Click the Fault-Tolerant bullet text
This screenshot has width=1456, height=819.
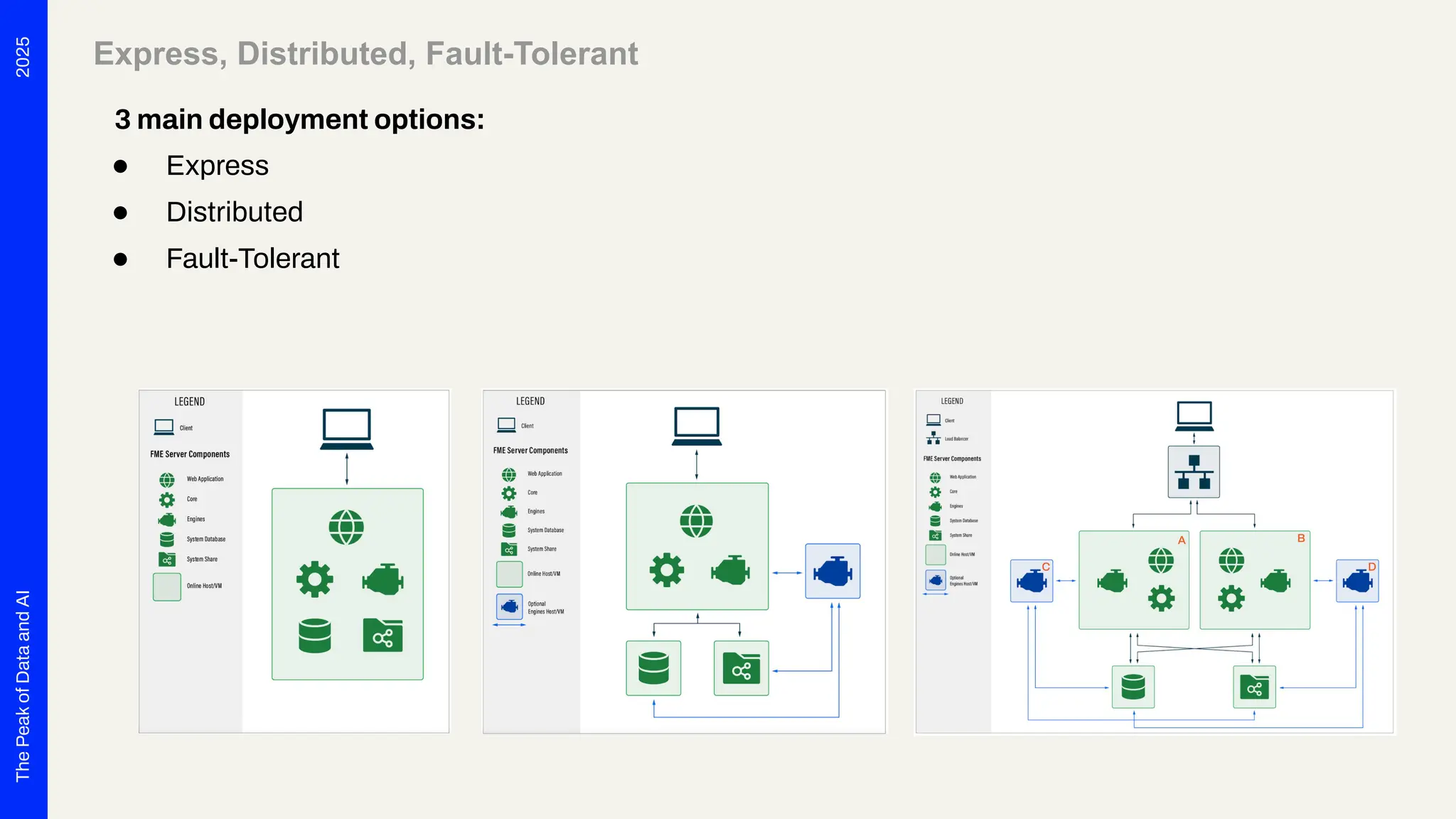(252, 259)
